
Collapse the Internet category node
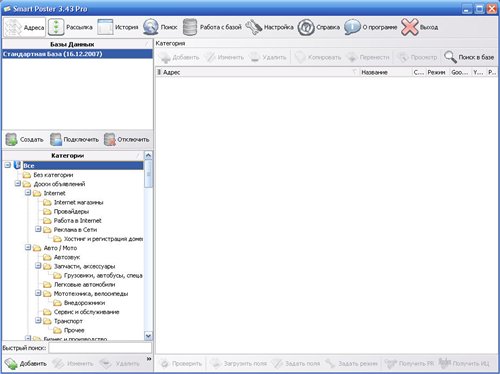point(28,193)
